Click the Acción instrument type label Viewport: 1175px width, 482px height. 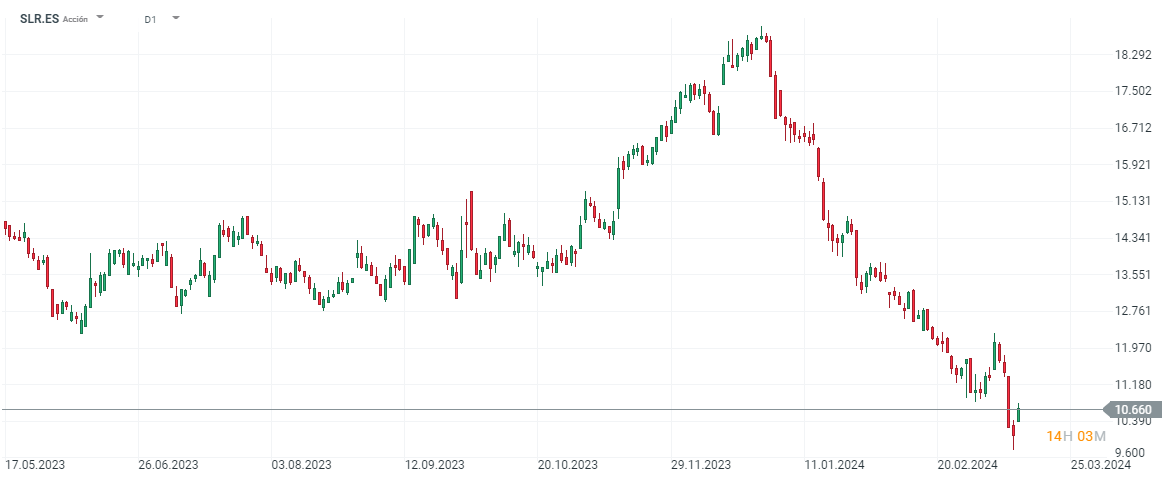(75, 19)
